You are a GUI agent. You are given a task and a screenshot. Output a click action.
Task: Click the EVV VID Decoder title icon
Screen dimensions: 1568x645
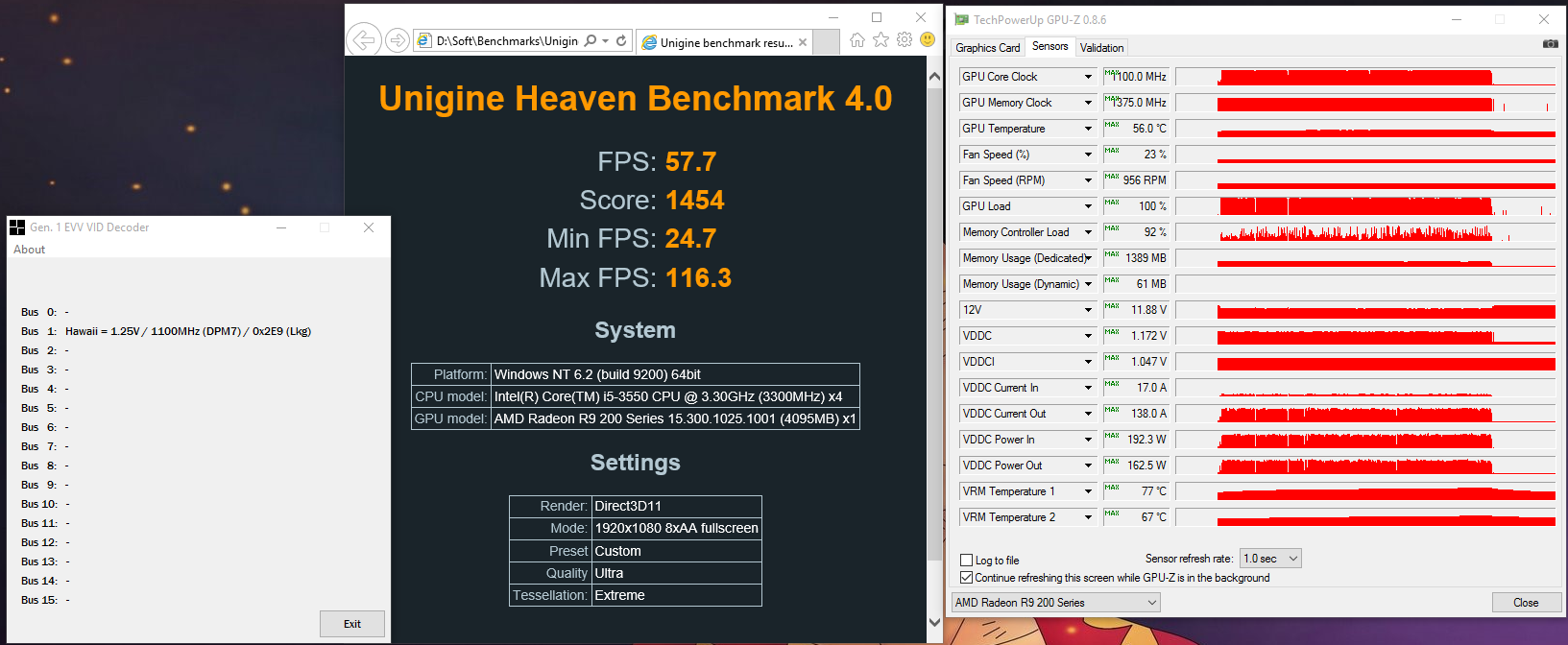17,227
